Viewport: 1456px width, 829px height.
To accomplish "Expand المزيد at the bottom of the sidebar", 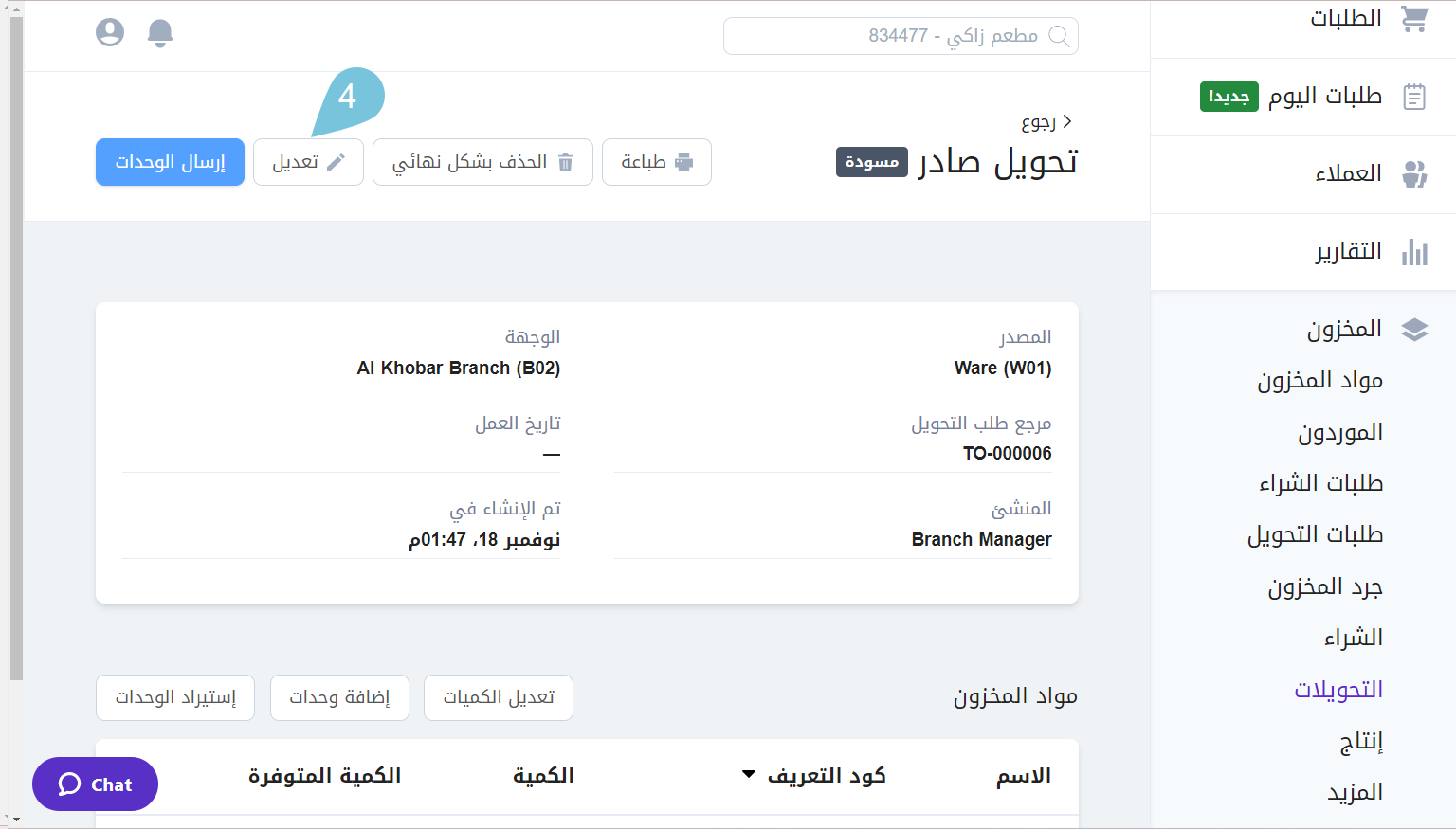I will (x=1353, y=791).
